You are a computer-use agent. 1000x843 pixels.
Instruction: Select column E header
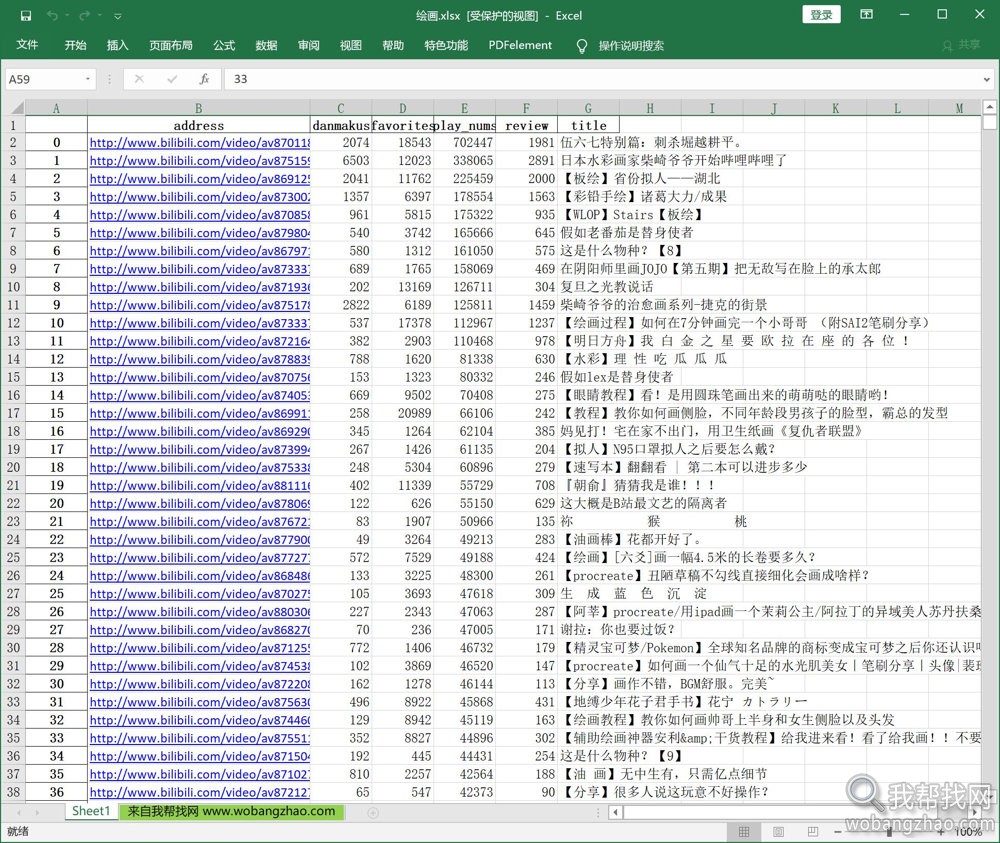point(464,108)
